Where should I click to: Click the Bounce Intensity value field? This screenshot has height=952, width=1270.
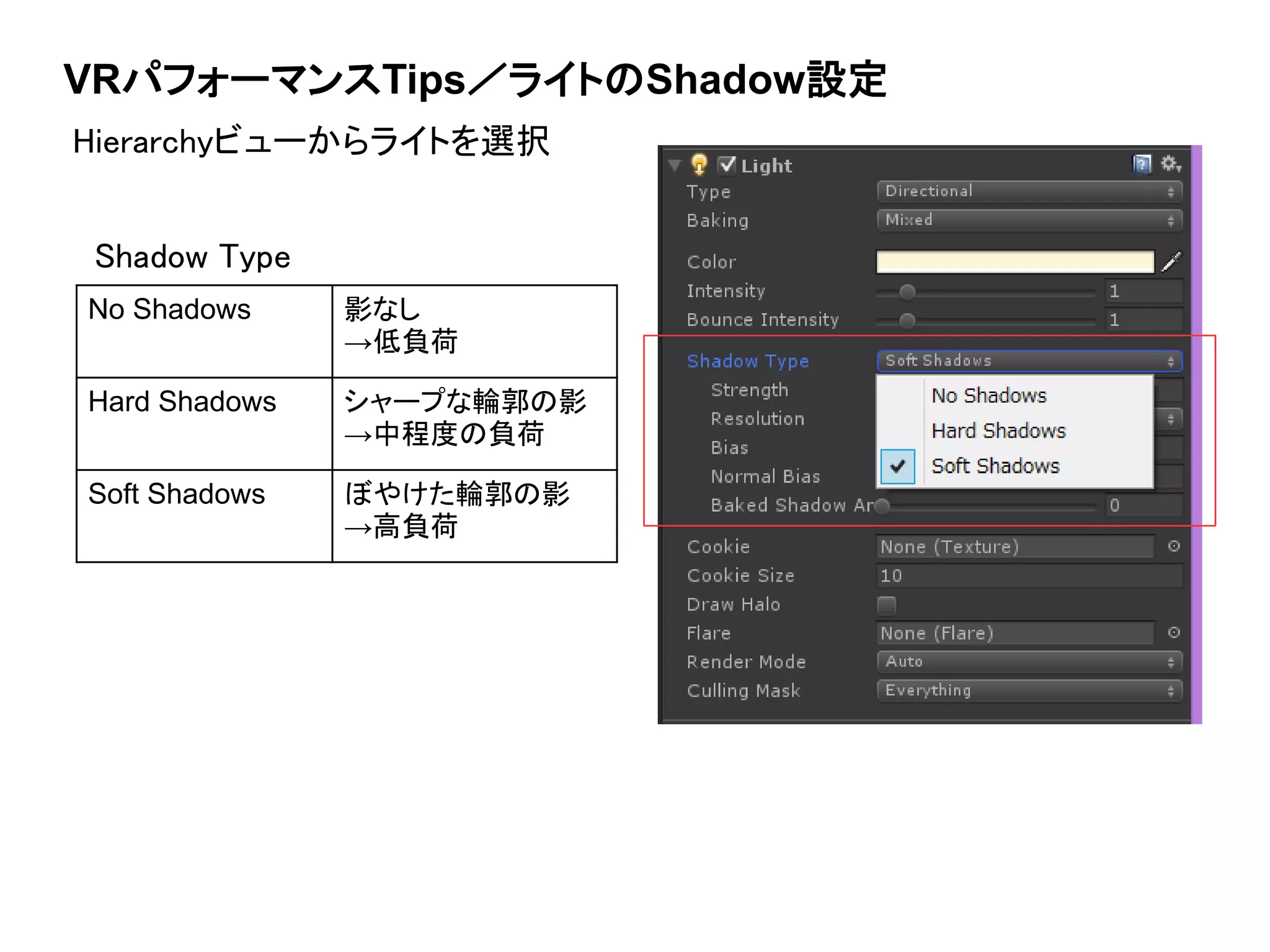click(1144, 320)
